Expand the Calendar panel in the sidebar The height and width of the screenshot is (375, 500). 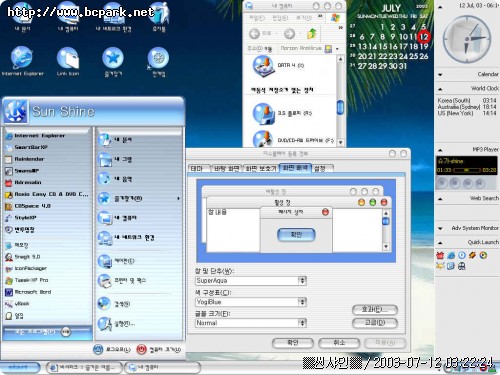pos(440,75)
